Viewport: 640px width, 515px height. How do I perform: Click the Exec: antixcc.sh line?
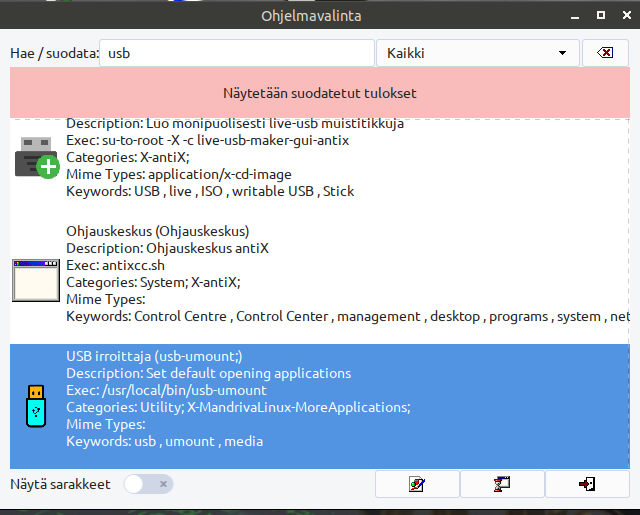[116, 265]
